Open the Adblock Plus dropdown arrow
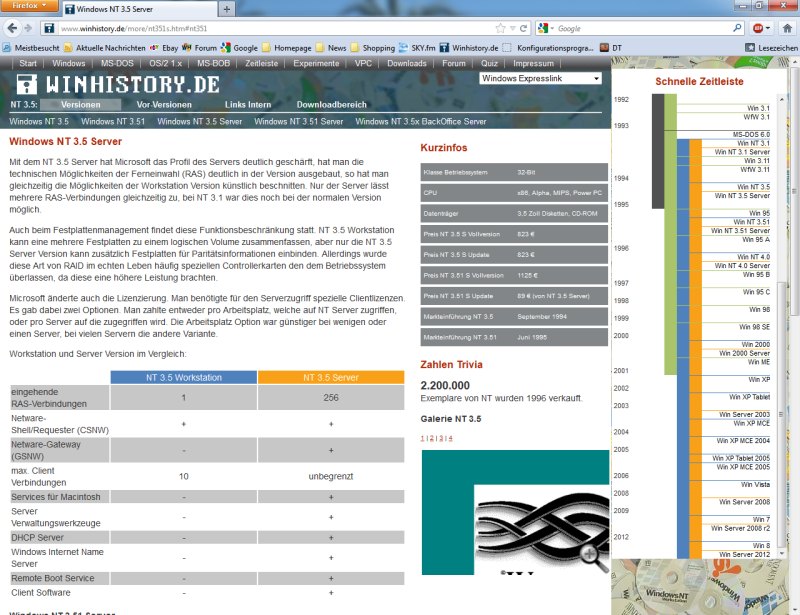 [768, 29]
